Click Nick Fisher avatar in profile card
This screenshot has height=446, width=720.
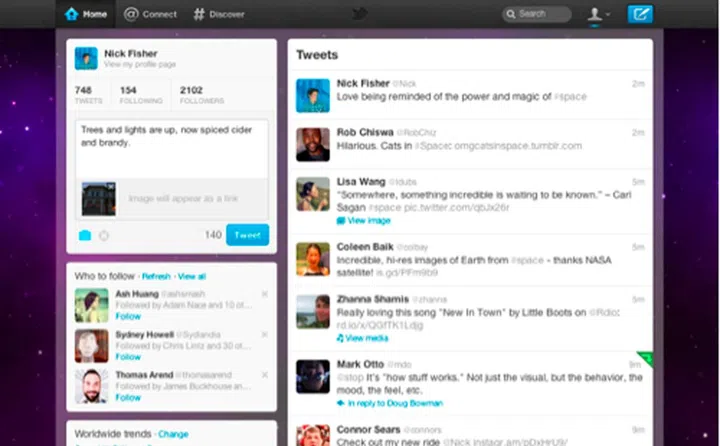tap(86, 58)
